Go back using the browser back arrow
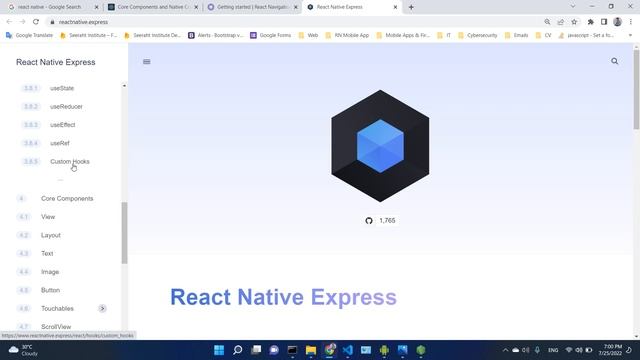Image resolution: width=640 pixels, height=360 pixels. 9,22
